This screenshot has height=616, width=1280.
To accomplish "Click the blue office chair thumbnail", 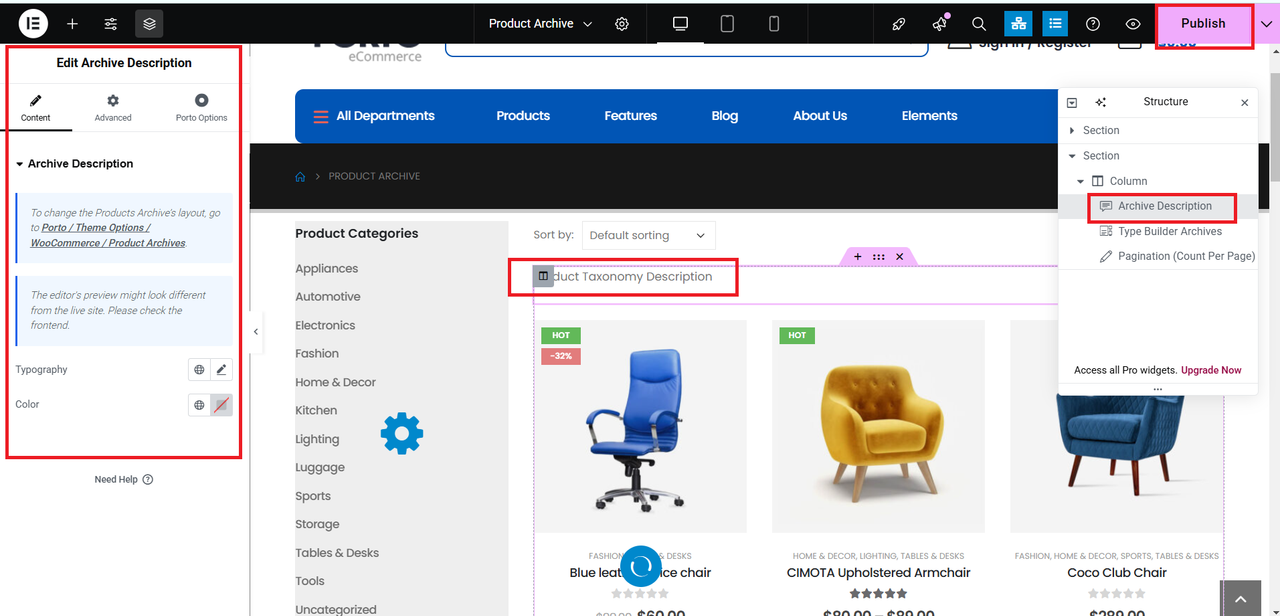I will tap(640, 426).
